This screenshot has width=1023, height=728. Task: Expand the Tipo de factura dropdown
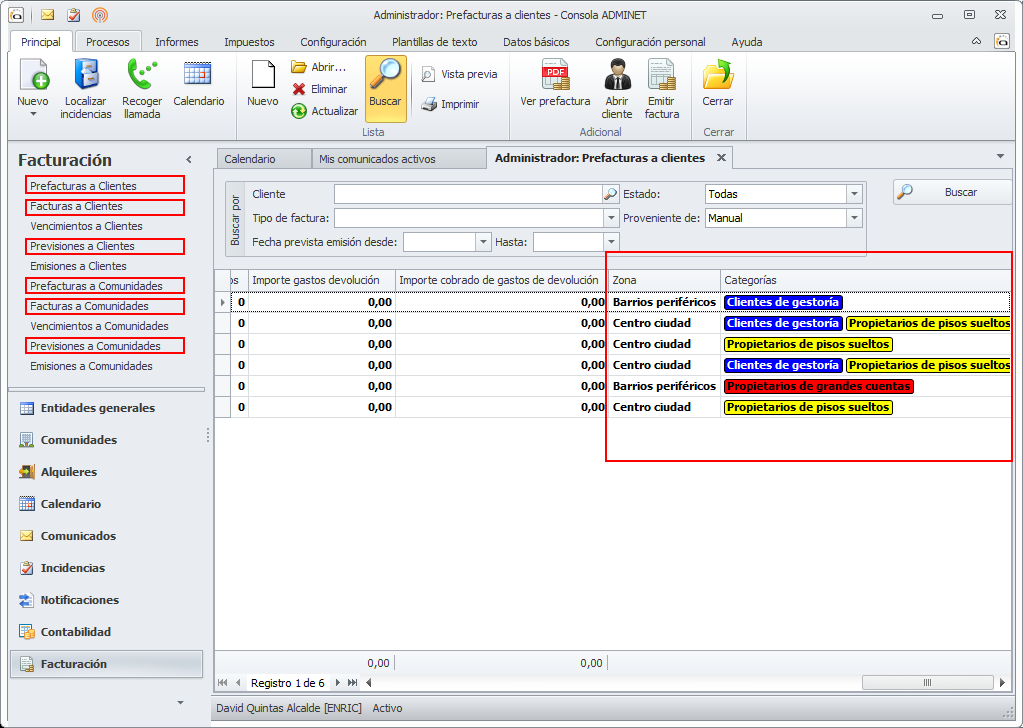[611, 218]
